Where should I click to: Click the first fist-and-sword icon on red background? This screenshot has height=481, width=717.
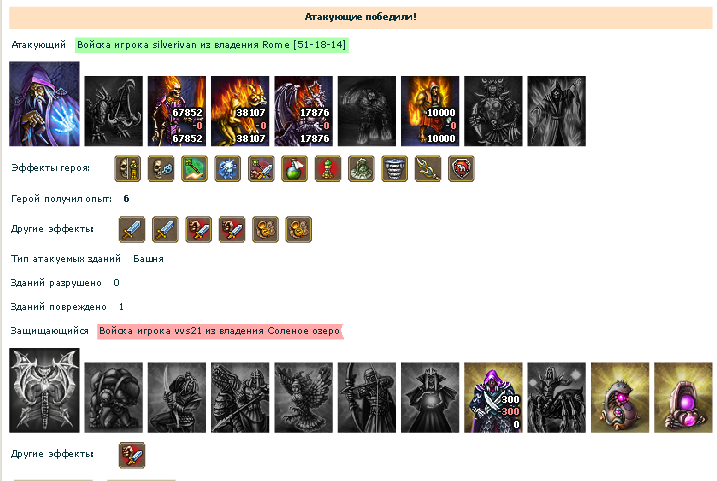coord(198,230)
